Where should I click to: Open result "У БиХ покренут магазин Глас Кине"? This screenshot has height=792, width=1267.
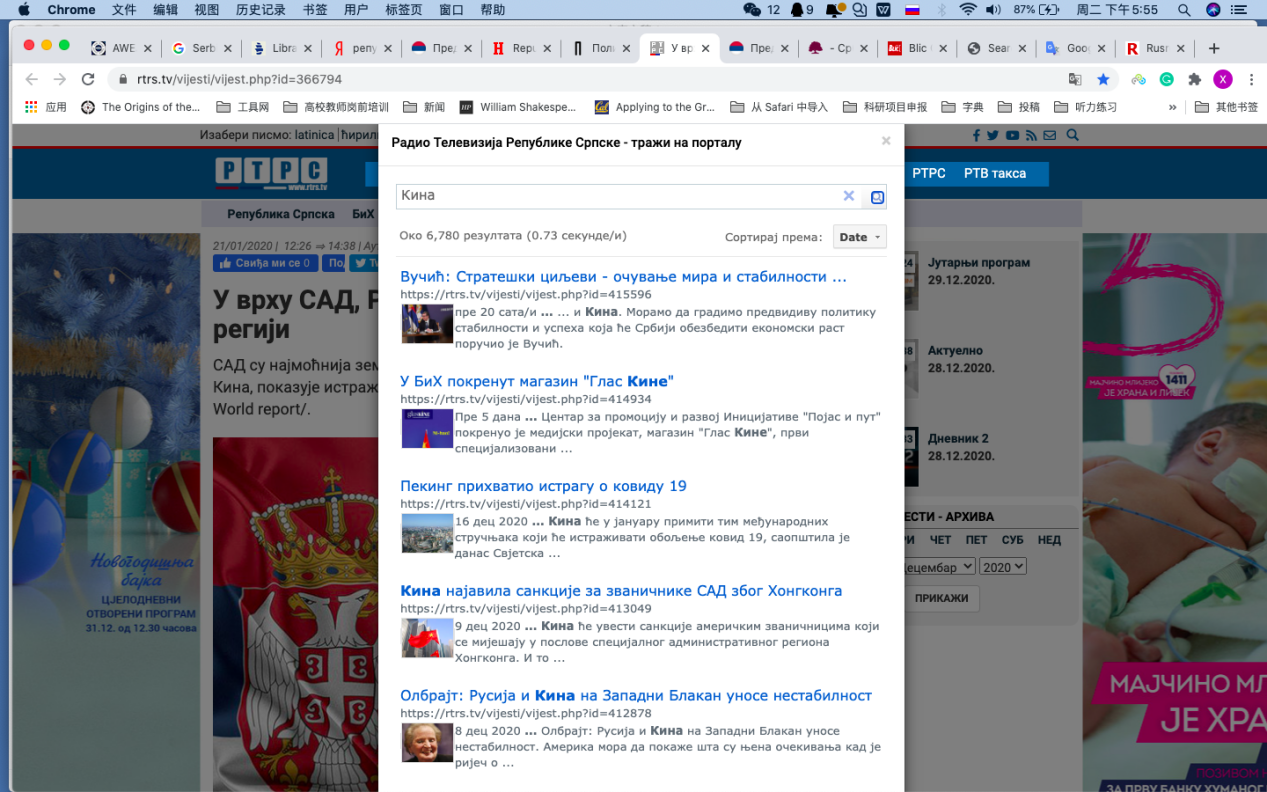[x=537, y=381]
